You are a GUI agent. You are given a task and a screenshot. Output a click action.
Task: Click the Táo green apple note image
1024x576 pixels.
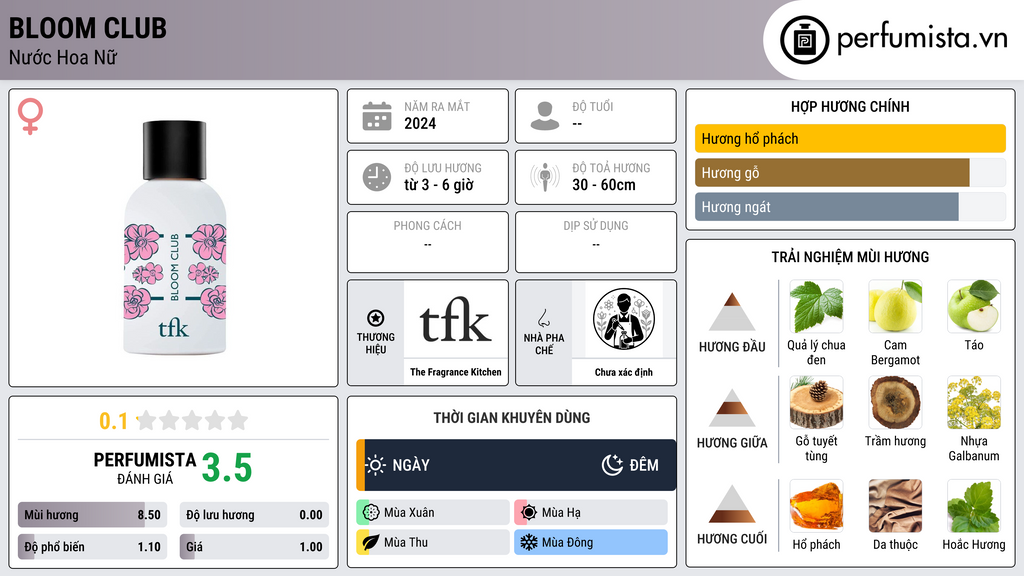pyautogui.click(x=974, y=306)
